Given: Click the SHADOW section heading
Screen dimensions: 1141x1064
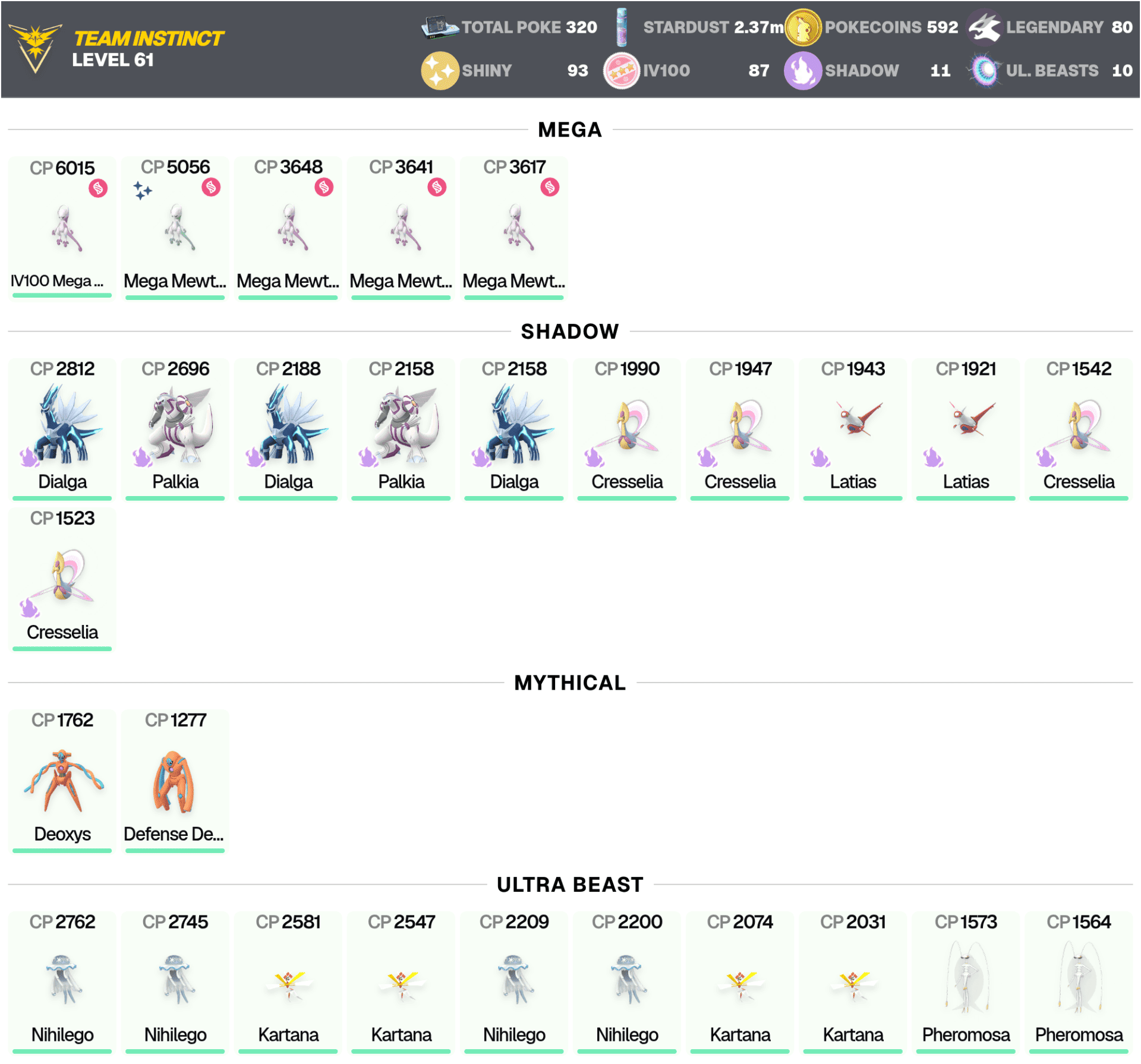Looking at the screenshot, I should [x=570, y=331].
